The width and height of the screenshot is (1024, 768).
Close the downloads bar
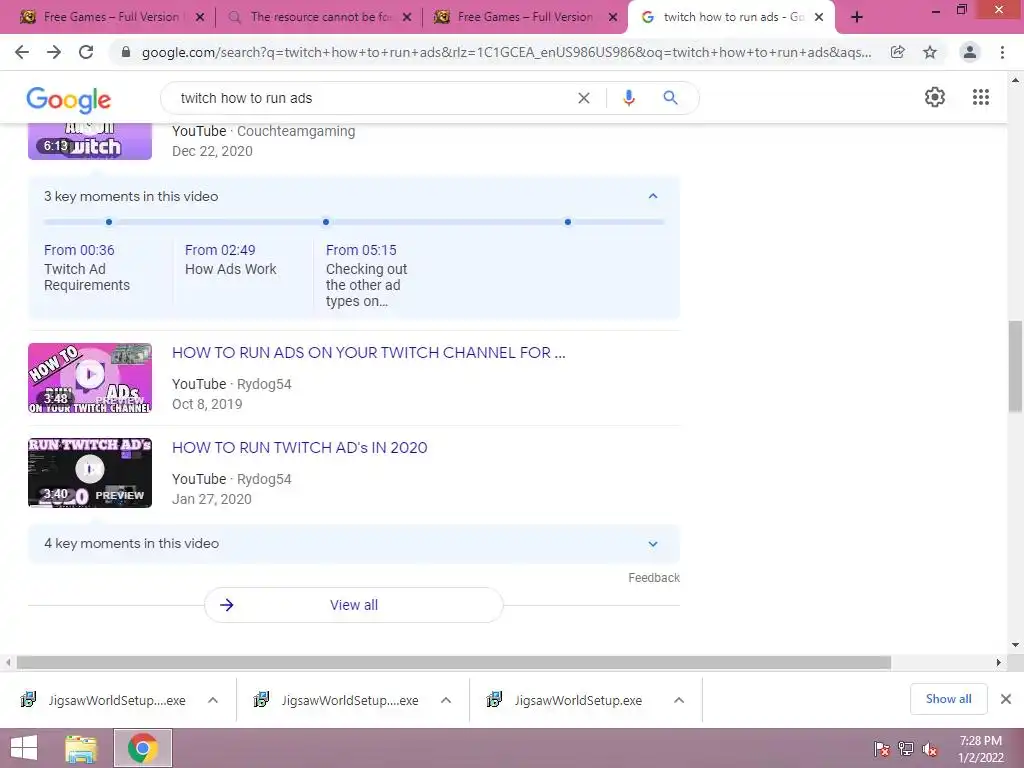[1006, 699]
